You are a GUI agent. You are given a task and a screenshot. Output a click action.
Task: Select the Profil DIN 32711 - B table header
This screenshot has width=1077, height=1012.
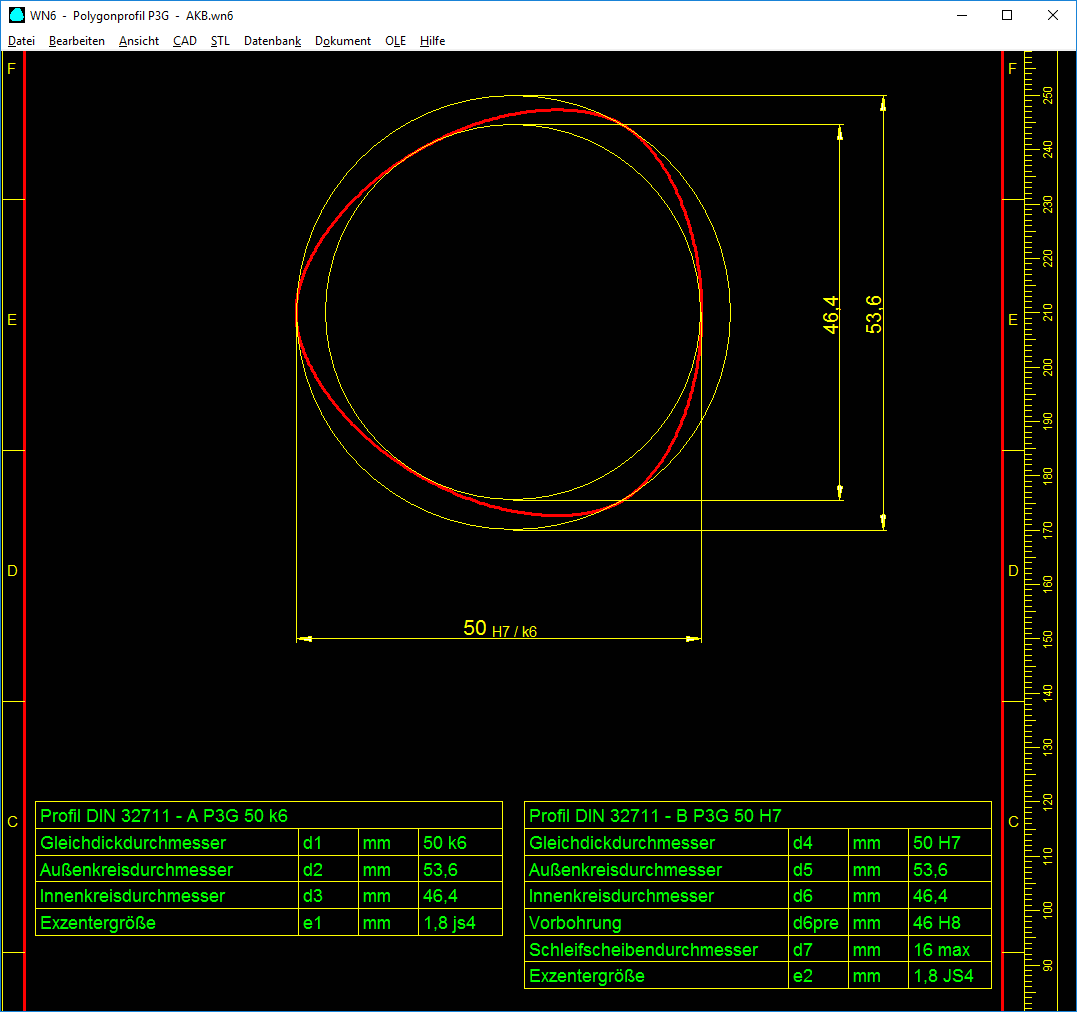coord(655,815)
